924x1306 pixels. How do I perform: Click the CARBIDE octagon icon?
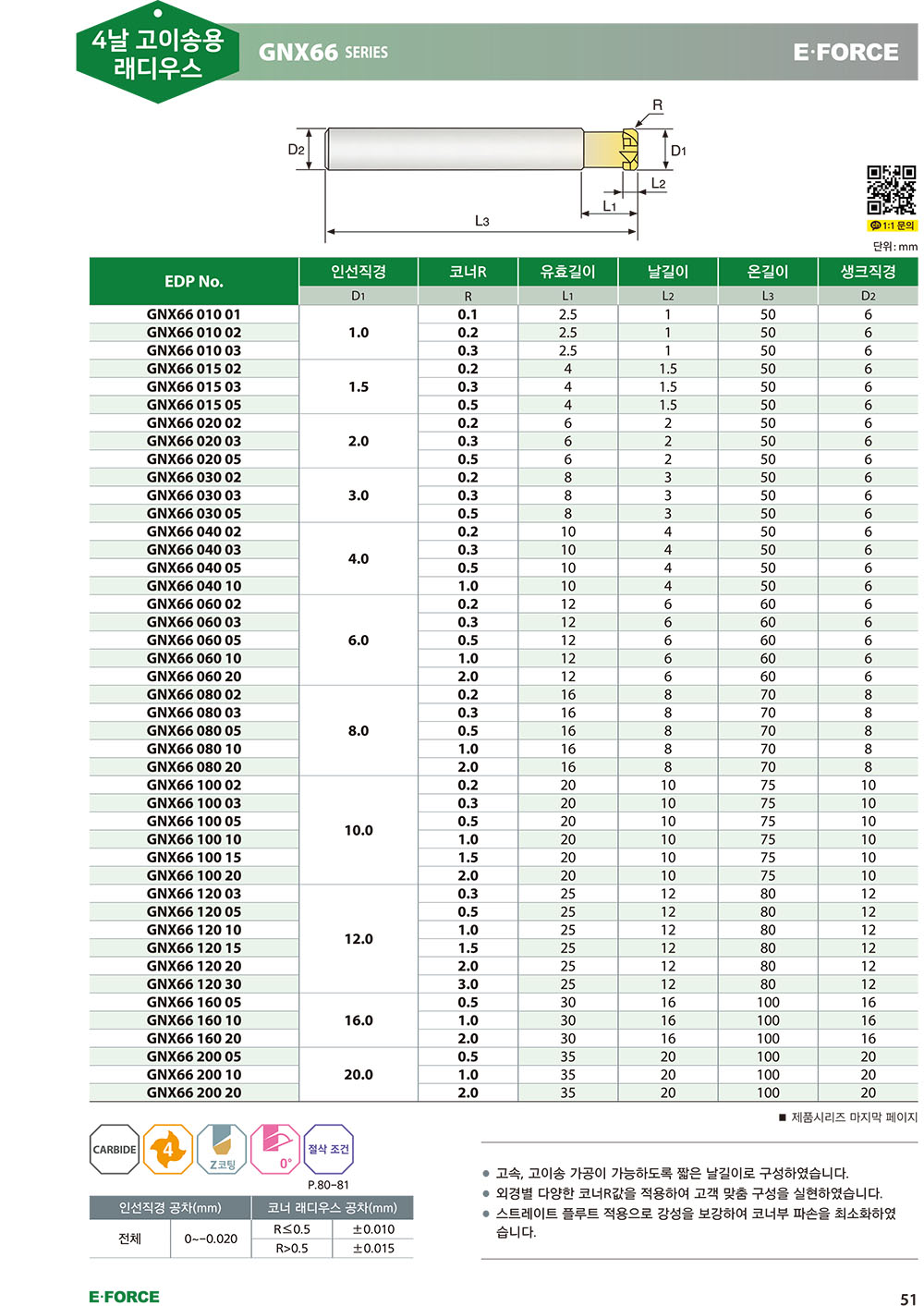(115, 1149)
